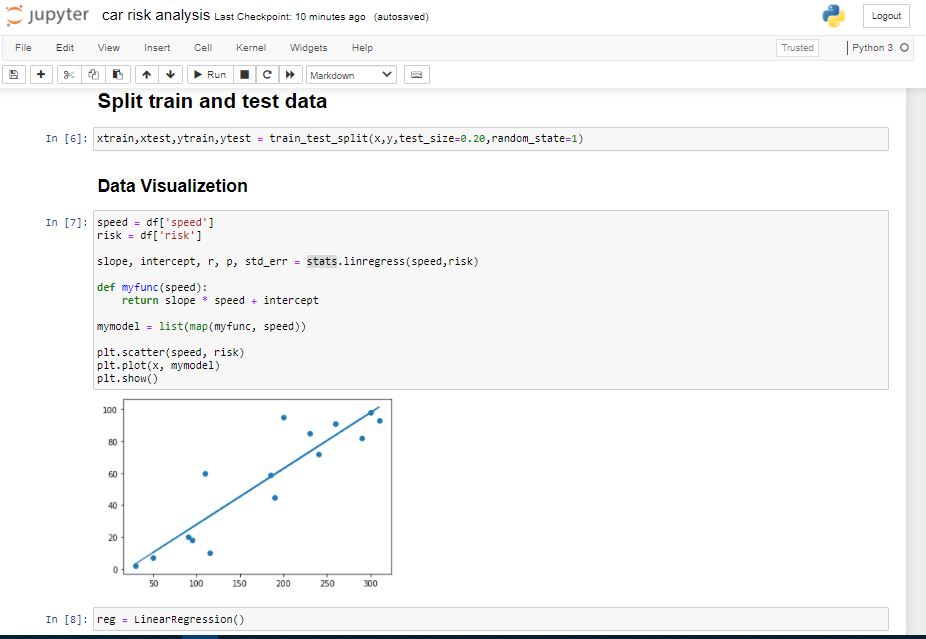Viewport: 926px width, 639px height.
Task: Click into the train_test_split code cell
Action: (490, 139)
